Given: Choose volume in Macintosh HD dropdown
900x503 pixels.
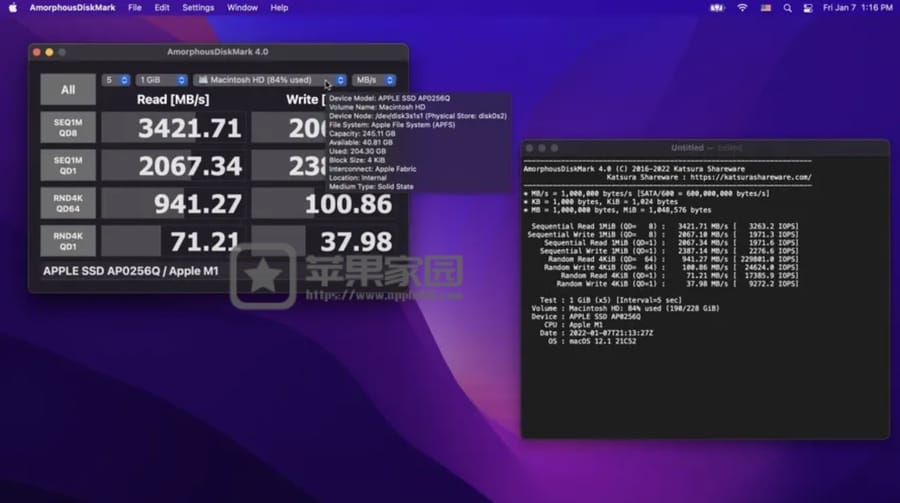Looking at the screenshot, I should [270, 80].
